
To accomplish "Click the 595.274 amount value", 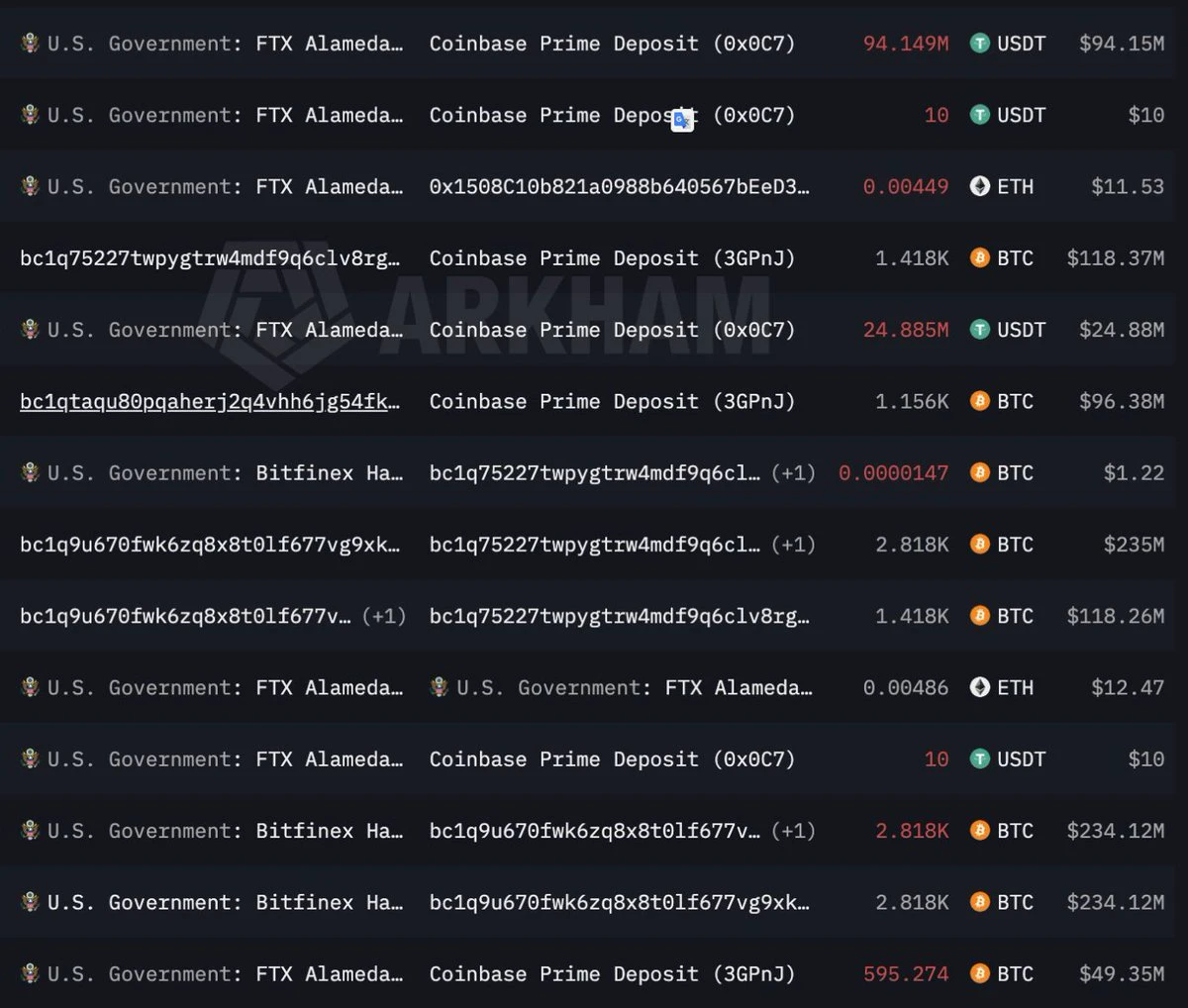I will pos(906,974).
